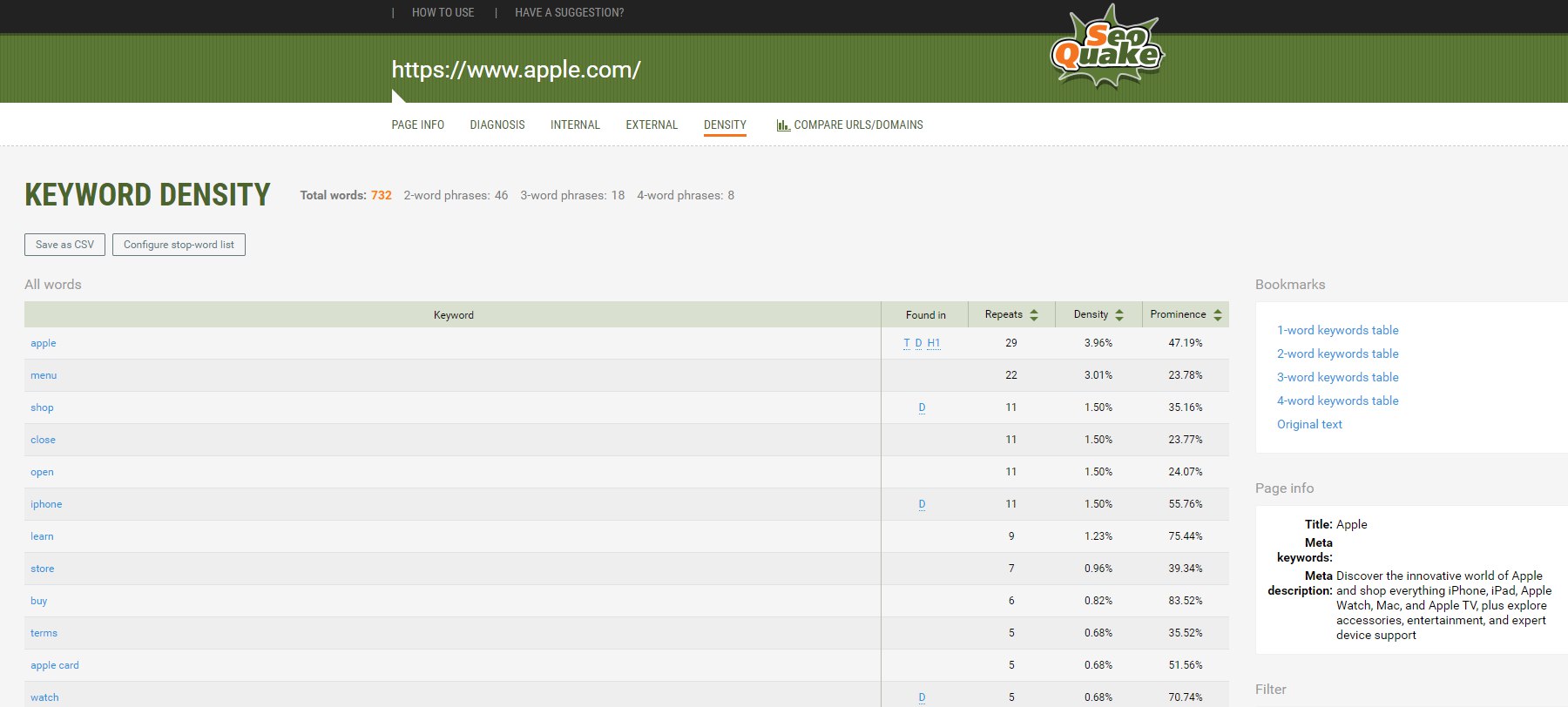The height and width of the screenshot is (707, 1568).
Task: Sort table by Density arrows
Action: click(1119, 315)
